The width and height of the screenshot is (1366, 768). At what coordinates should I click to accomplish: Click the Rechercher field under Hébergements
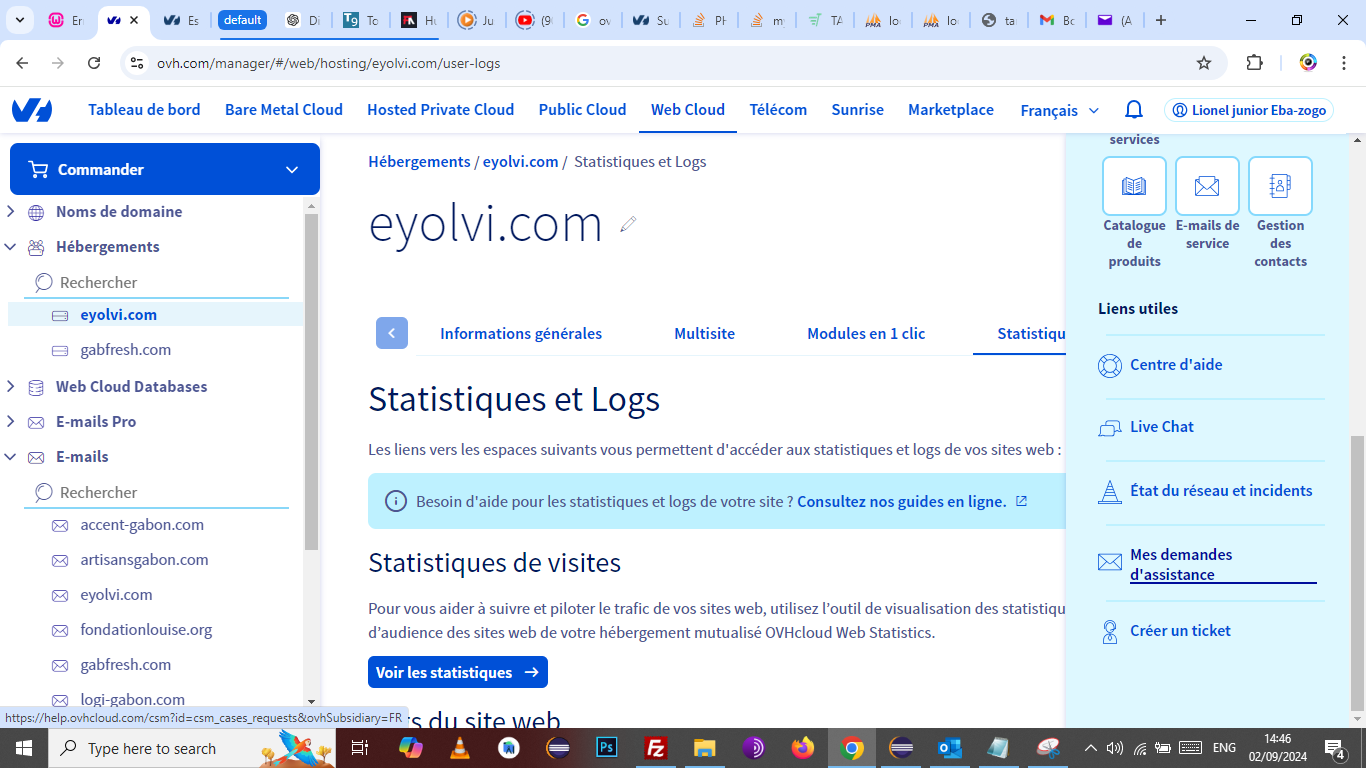(160, 283)
